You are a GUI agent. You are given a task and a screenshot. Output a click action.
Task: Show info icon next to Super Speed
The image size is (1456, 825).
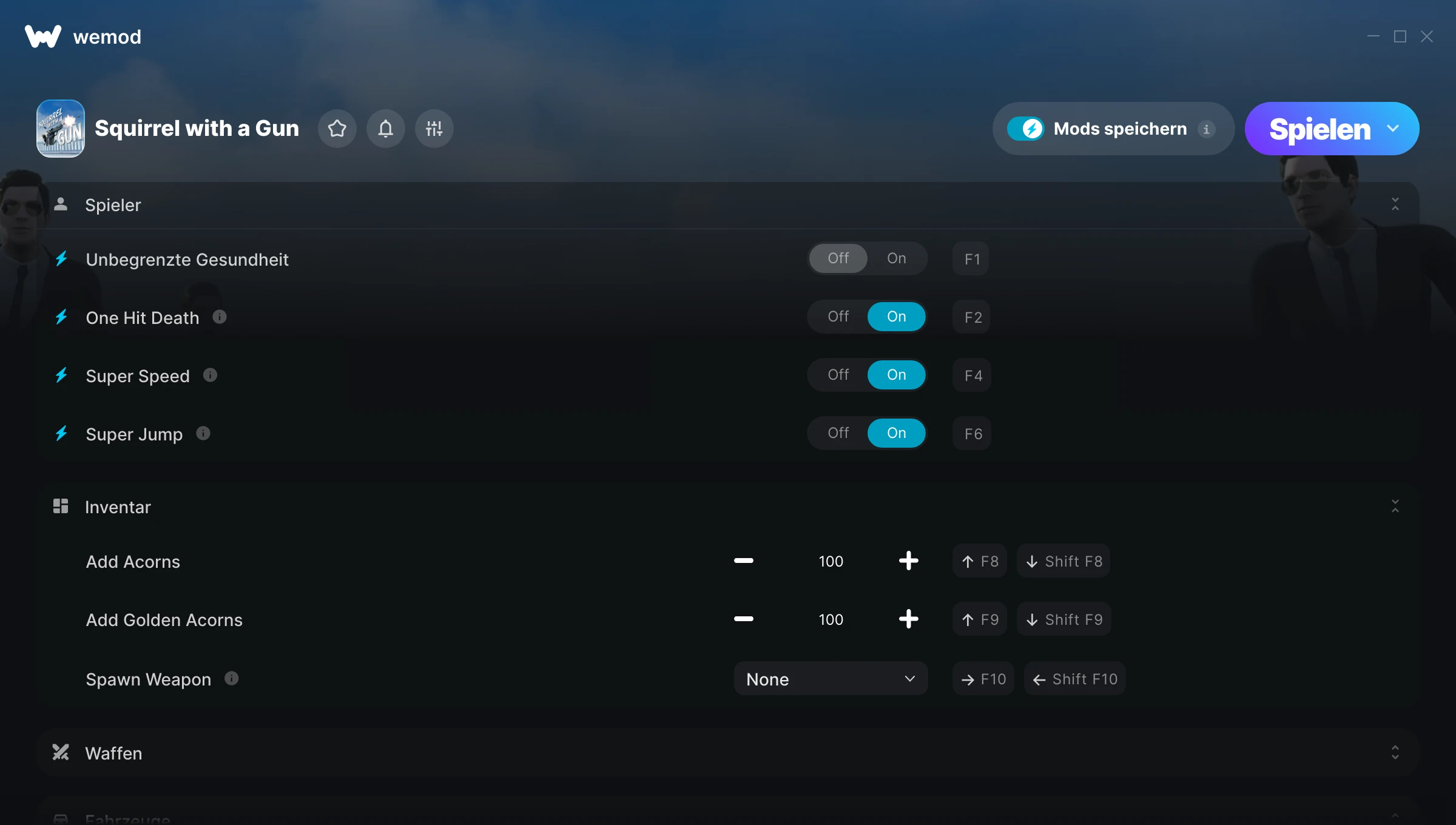(210, 375)
